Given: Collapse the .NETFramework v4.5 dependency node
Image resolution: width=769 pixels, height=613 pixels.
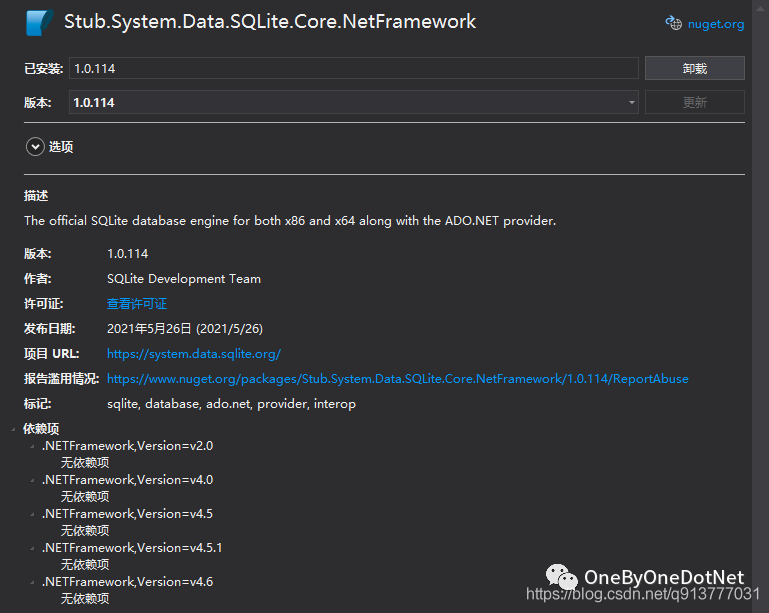Looking at the screenshot, I should click(32, 514).
